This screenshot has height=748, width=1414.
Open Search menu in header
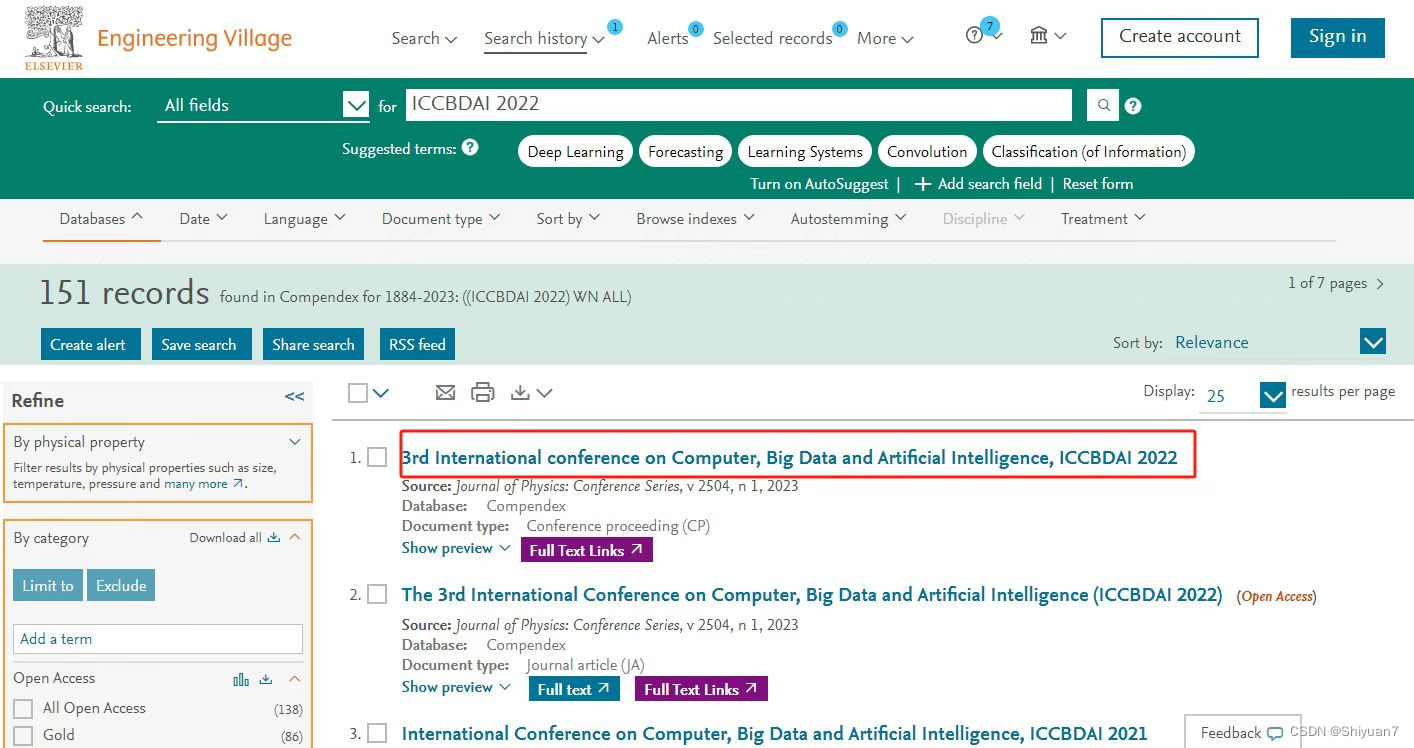tap(424, 38)
